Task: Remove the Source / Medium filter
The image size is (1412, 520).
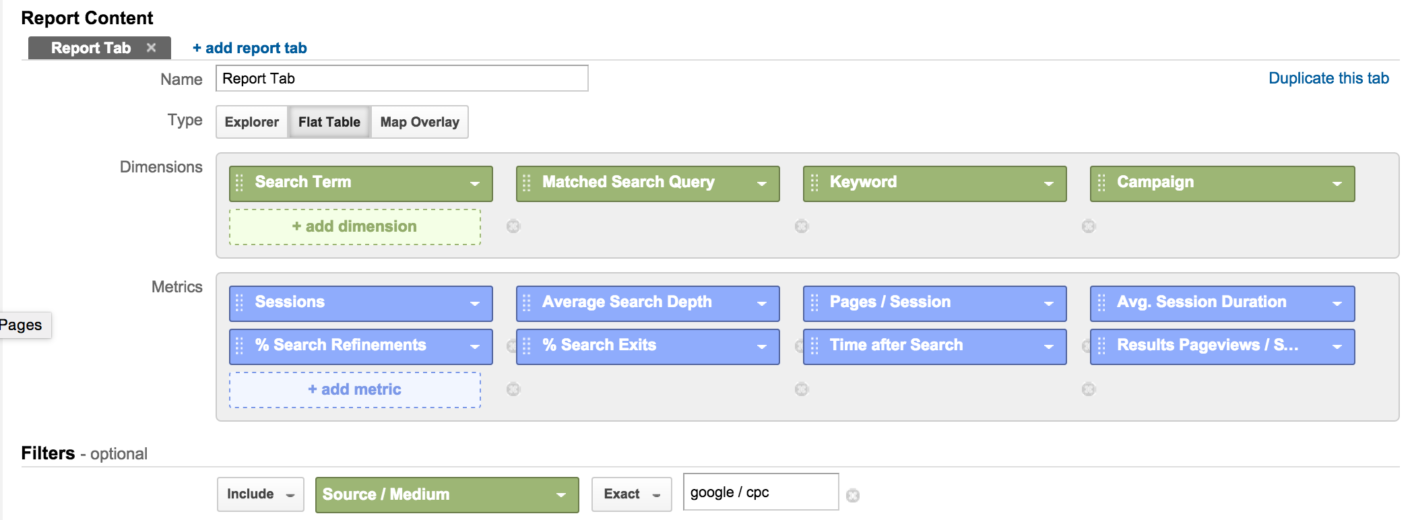Action: pyautogui.click(x=853, y=495)
